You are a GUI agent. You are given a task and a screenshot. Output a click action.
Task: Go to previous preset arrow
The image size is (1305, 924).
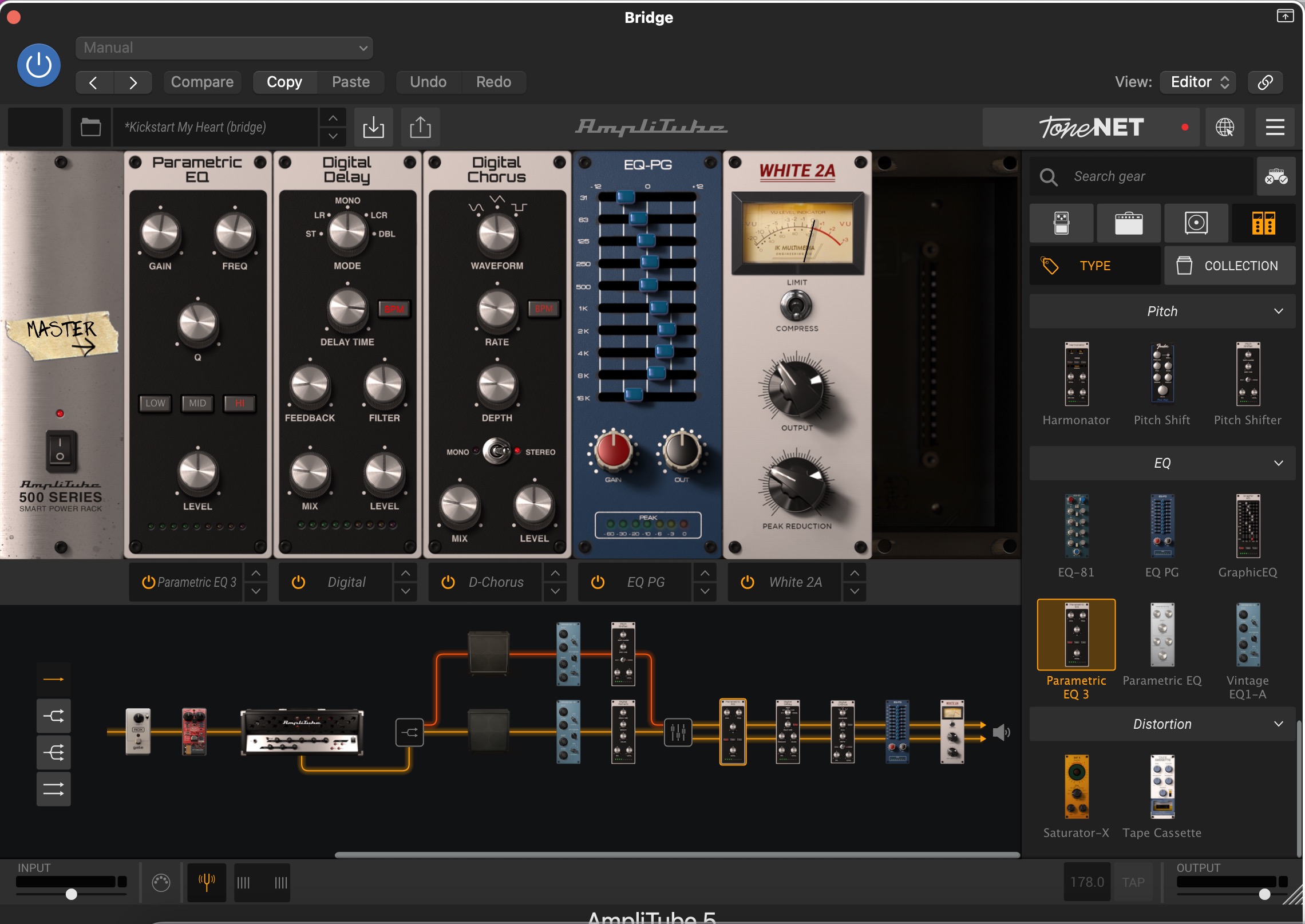(x=94, y=82)
